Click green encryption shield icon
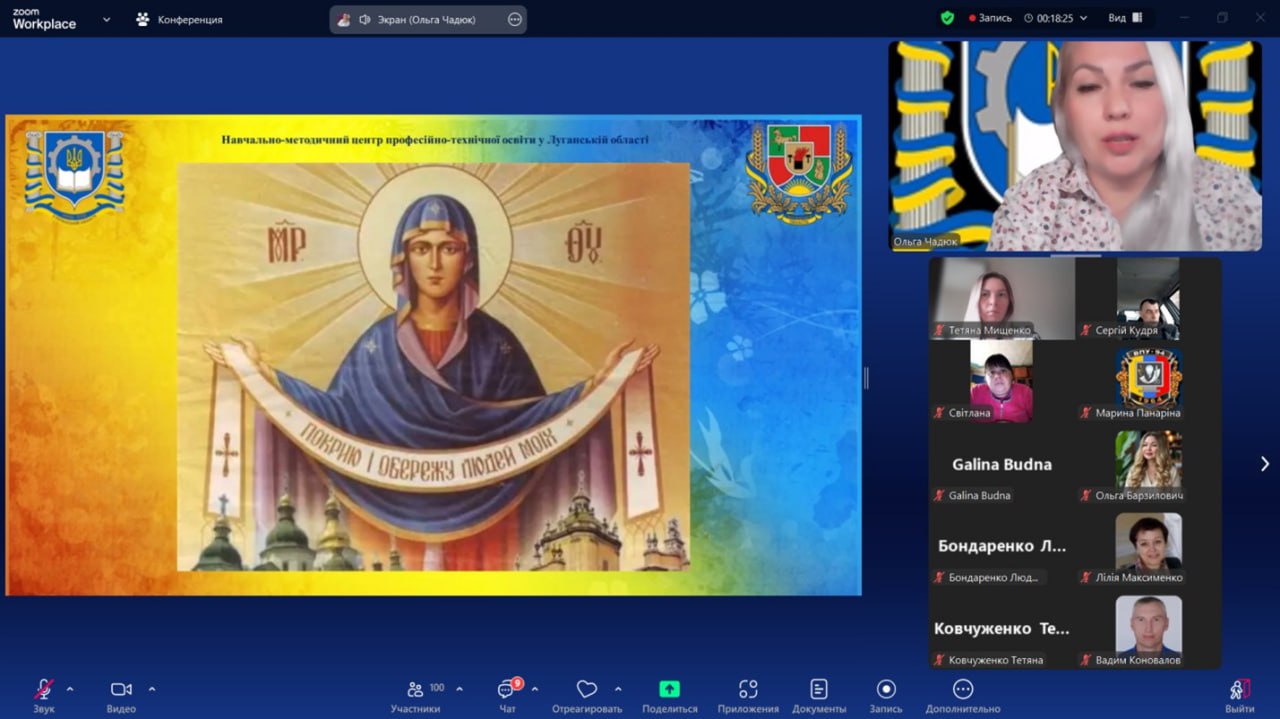 (x=947, y=18)
